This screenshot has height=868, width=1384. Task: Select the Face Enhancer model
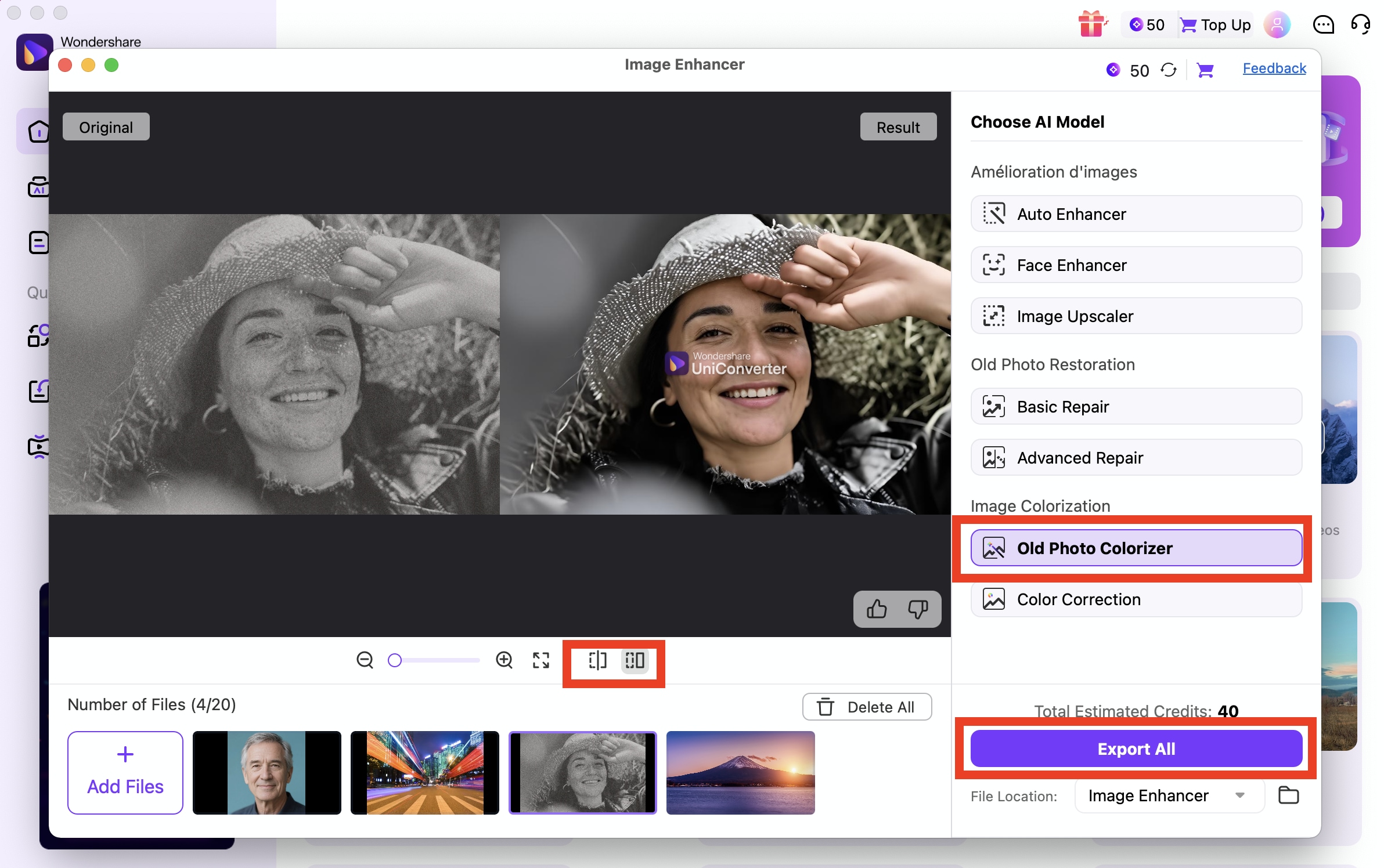pos(1136,265)
